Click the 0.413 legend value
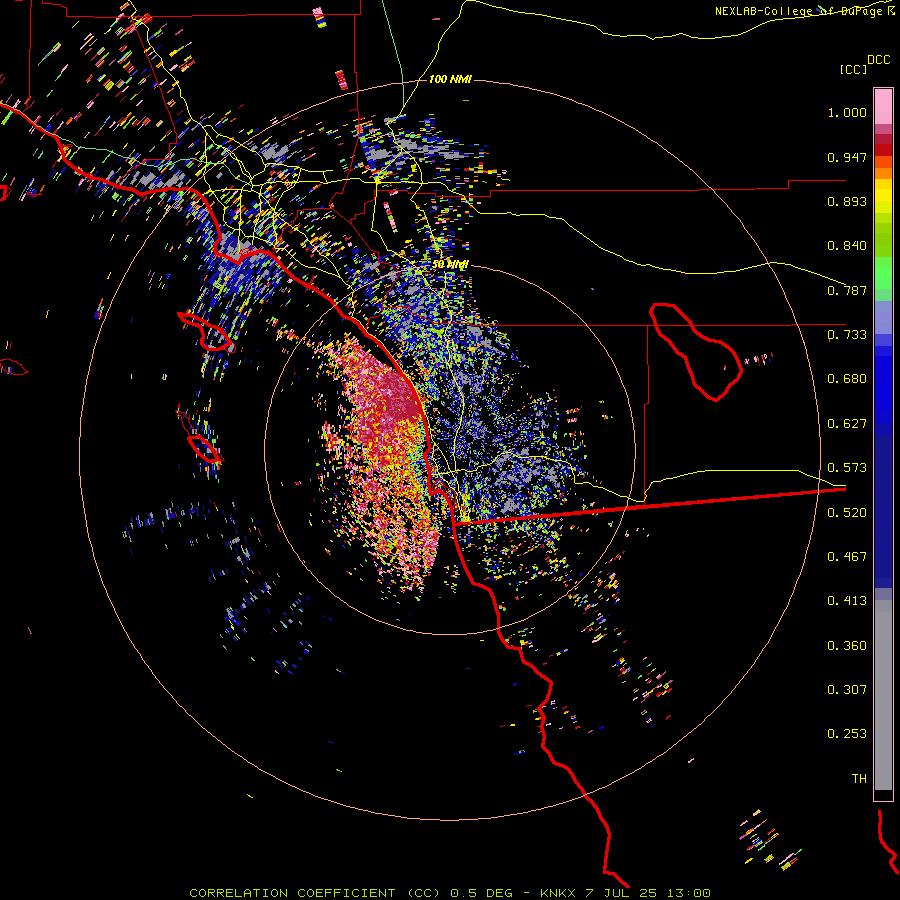This screenshot has width=900, height=900. pyautogui.click(x=847, y=601)
